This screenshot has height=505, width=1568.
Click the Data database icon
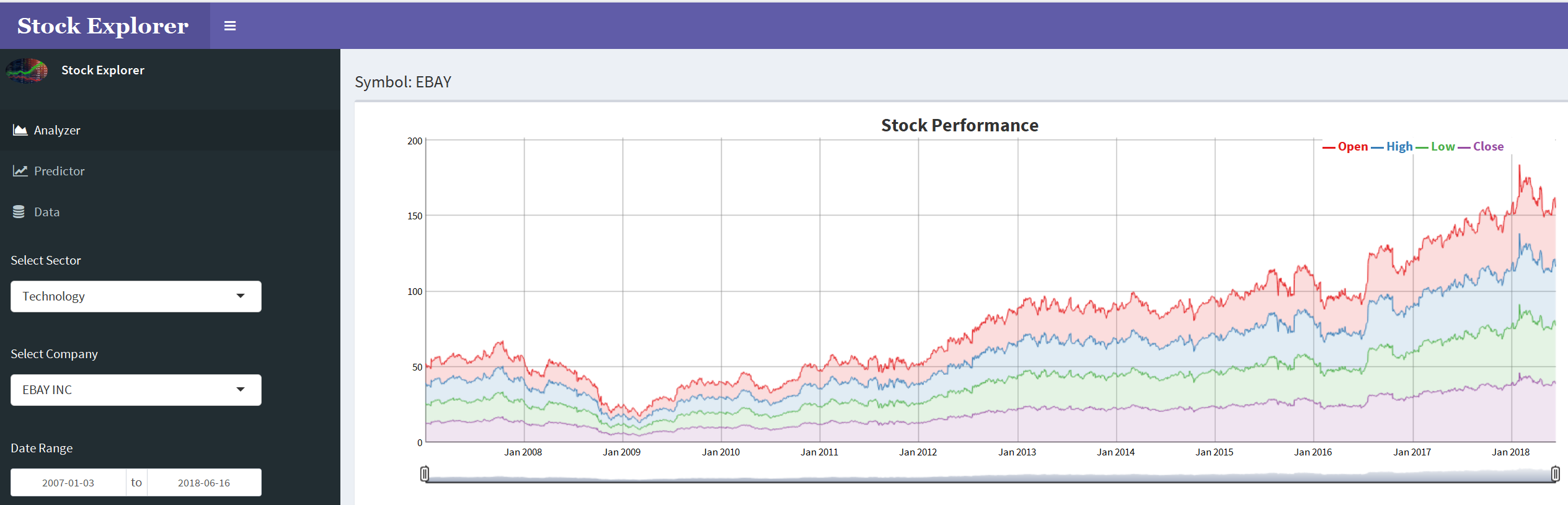tap(19, 212)
